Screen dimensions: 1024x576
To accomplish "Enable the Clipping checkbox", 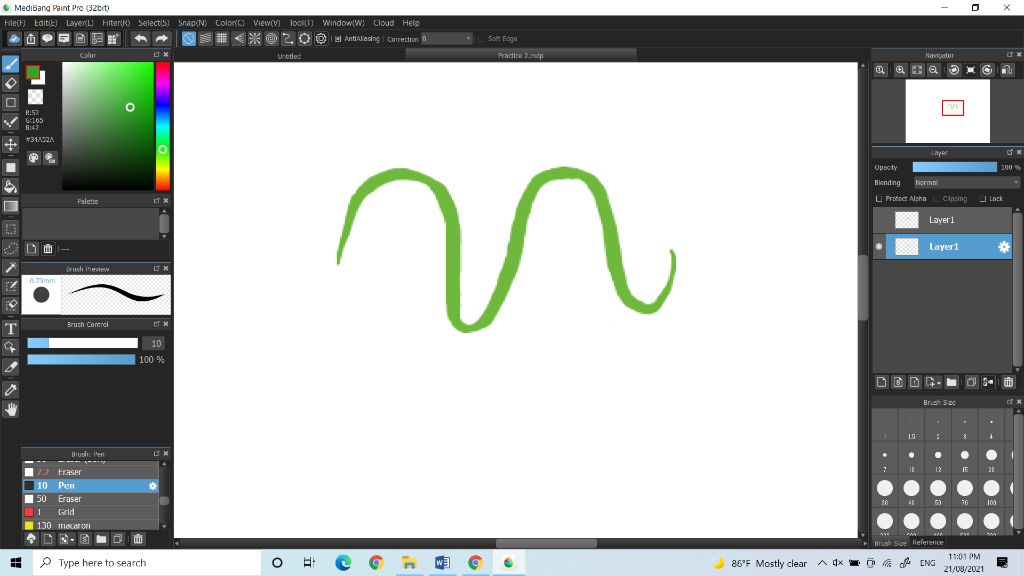I will [x=936, y=199].
